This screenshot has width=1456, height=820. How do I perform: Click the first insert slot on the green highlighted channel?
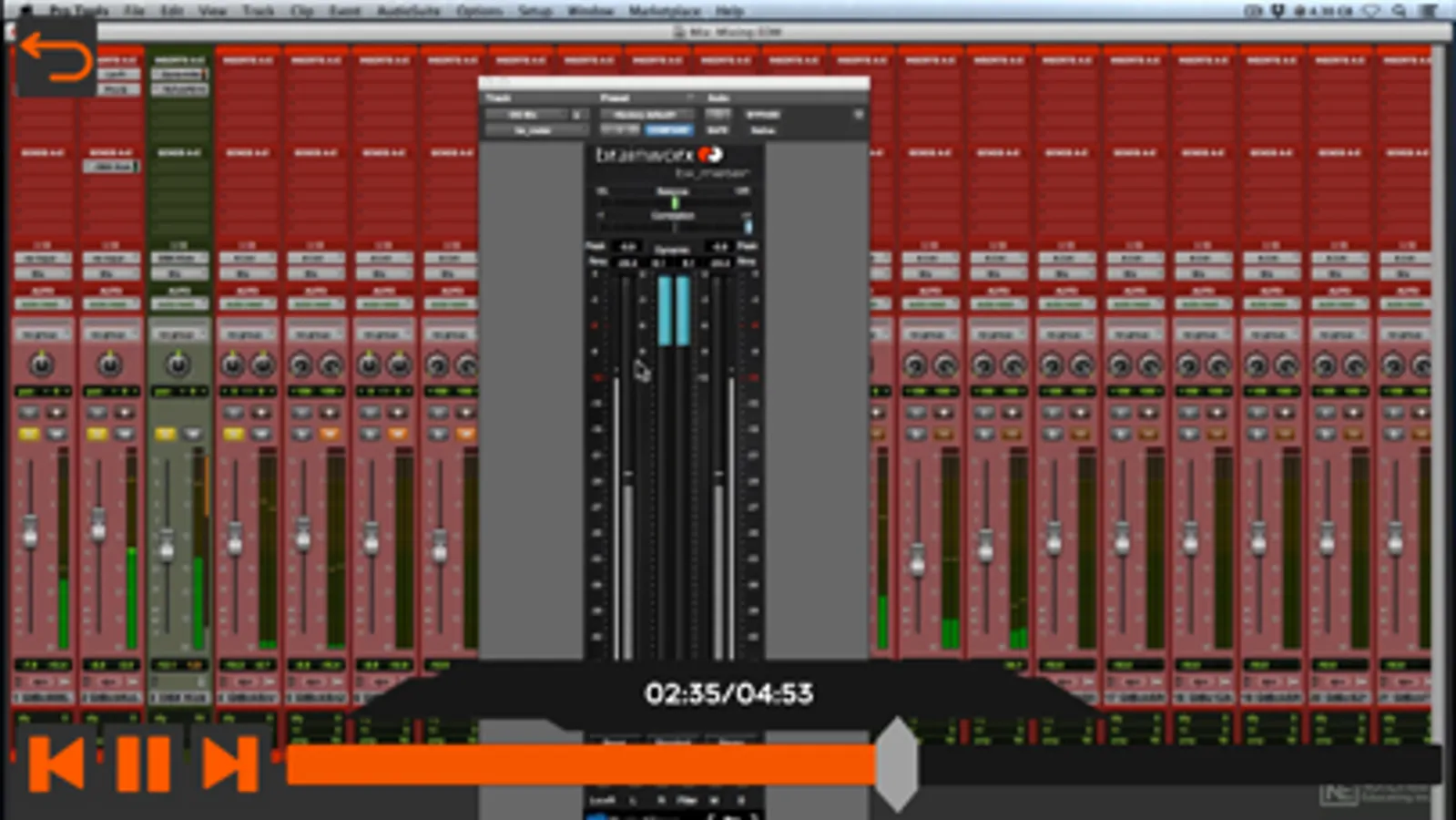click(x=178, y=74)
